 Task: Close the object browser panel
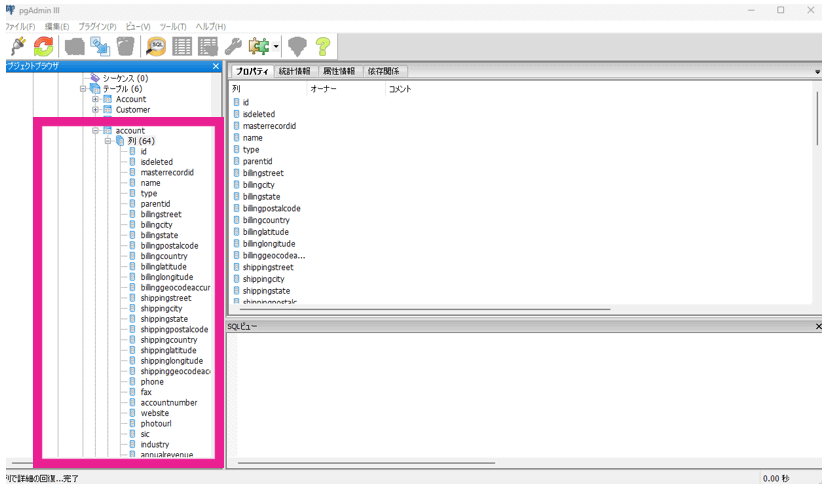pos(216,66)
